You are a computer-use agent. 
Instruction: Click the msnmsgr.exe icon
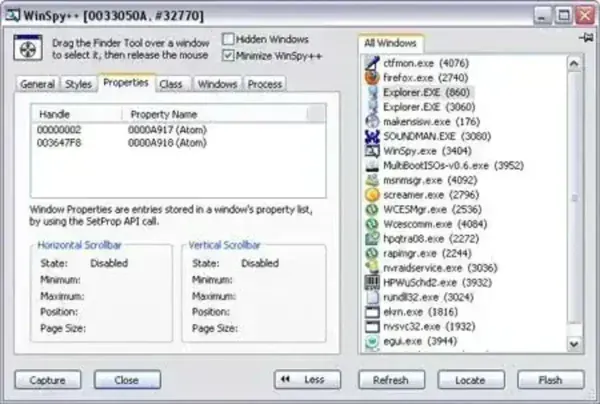[x=372, y=180]
